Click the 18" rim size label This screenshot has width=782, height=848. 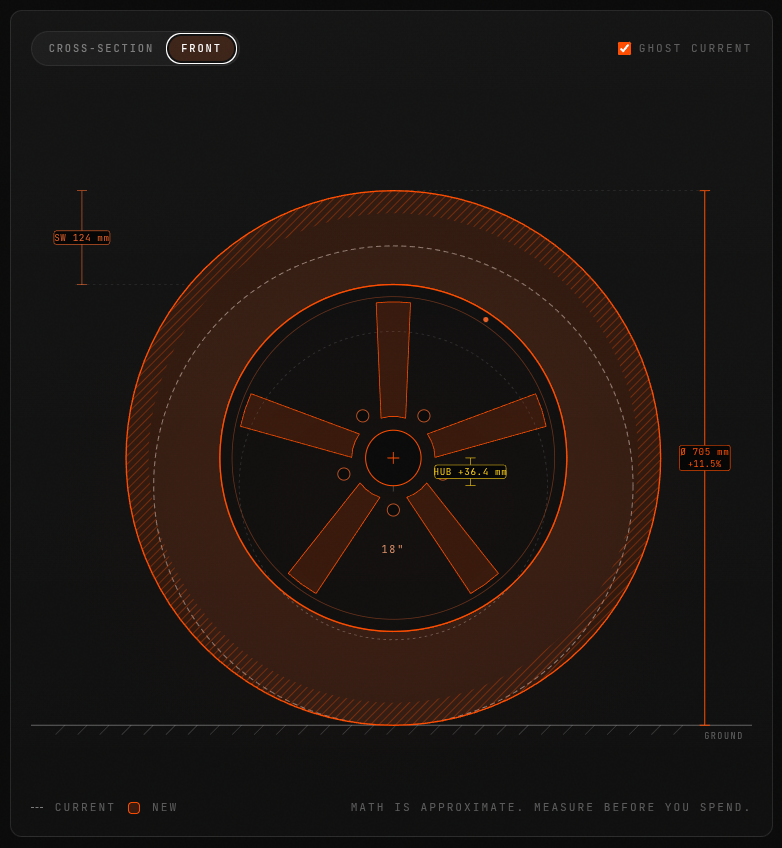click(x=393, y=549)
